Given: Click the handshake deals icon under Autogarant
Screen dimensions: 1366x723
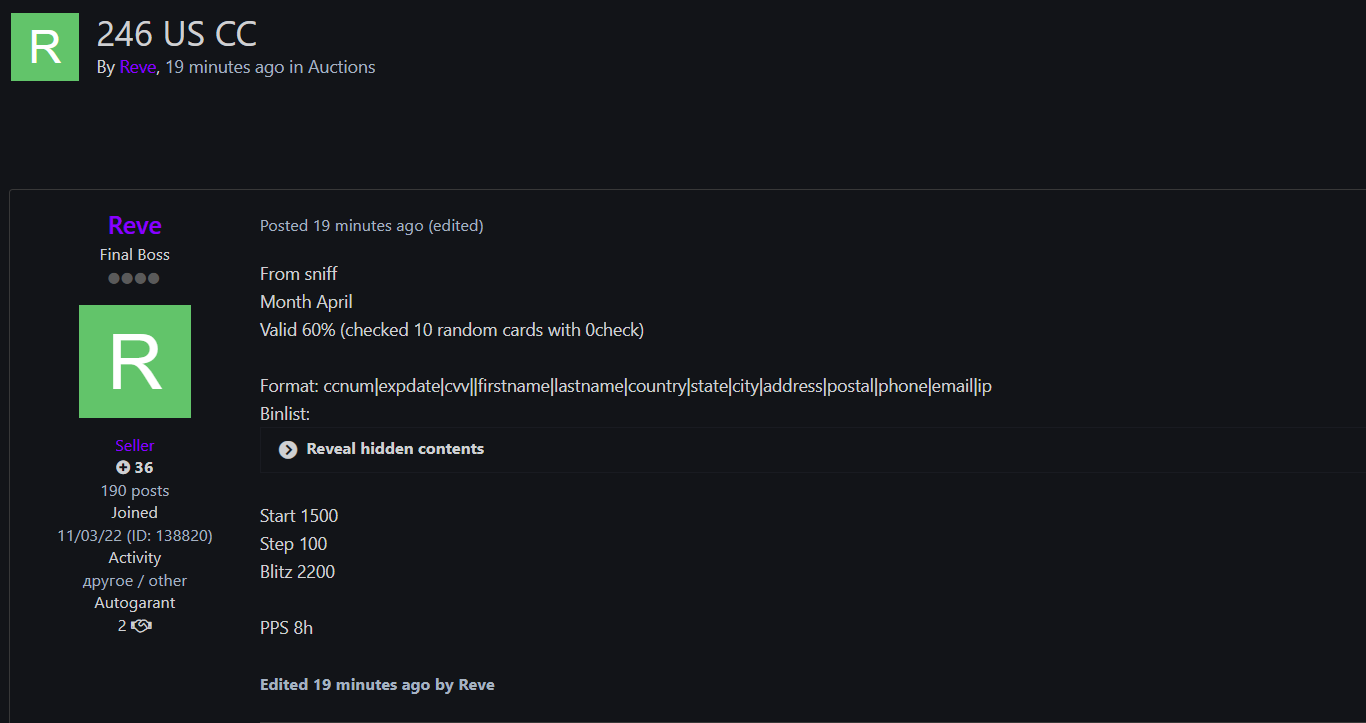Looking at the screenshot, I should coord(141,626).
